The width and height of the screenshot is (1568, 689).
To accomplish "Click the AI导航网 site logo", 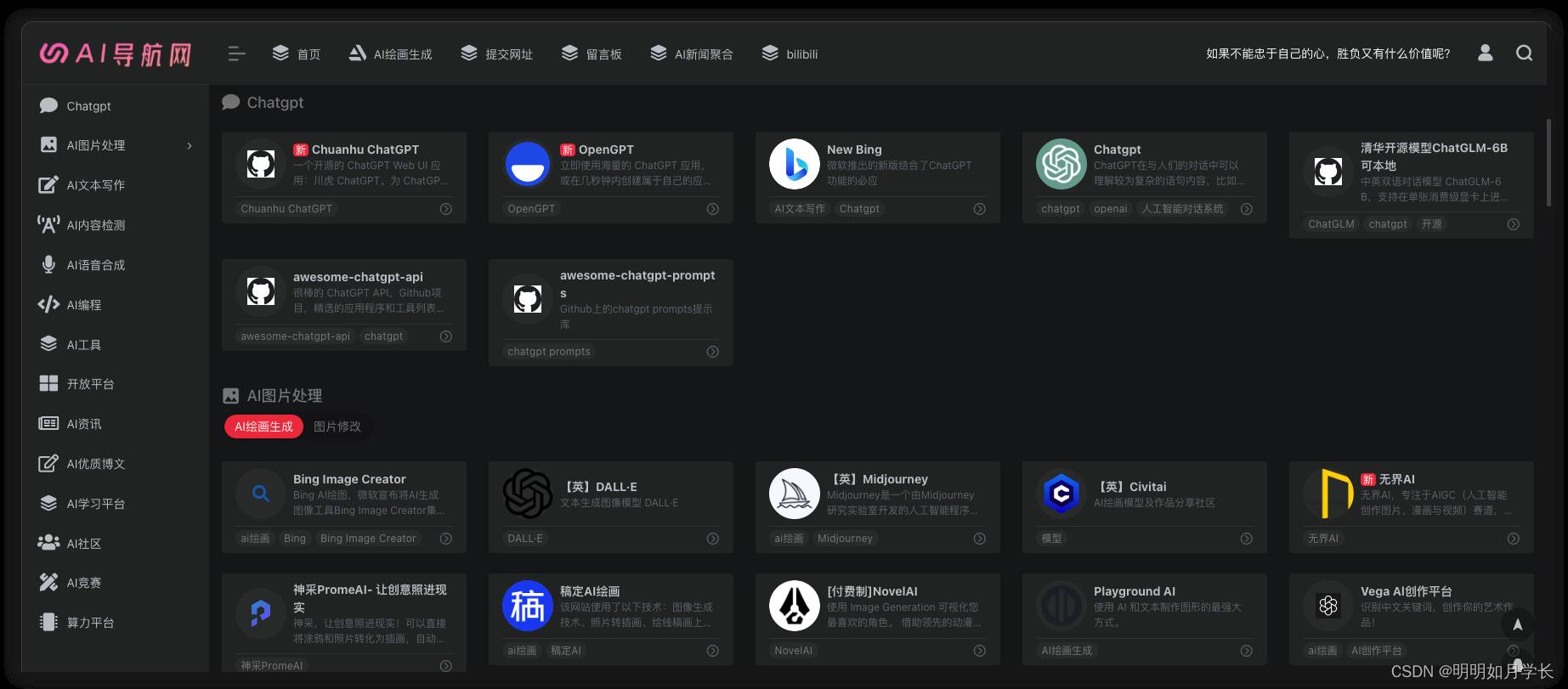I will [116, 54].
